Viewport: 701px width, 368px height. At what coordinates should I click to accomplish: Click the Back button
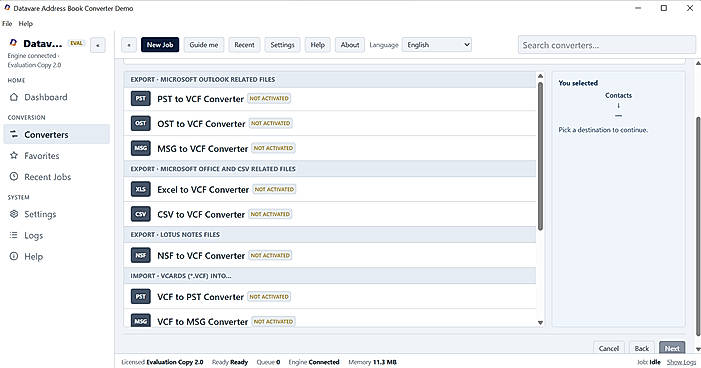pos(642,348)
